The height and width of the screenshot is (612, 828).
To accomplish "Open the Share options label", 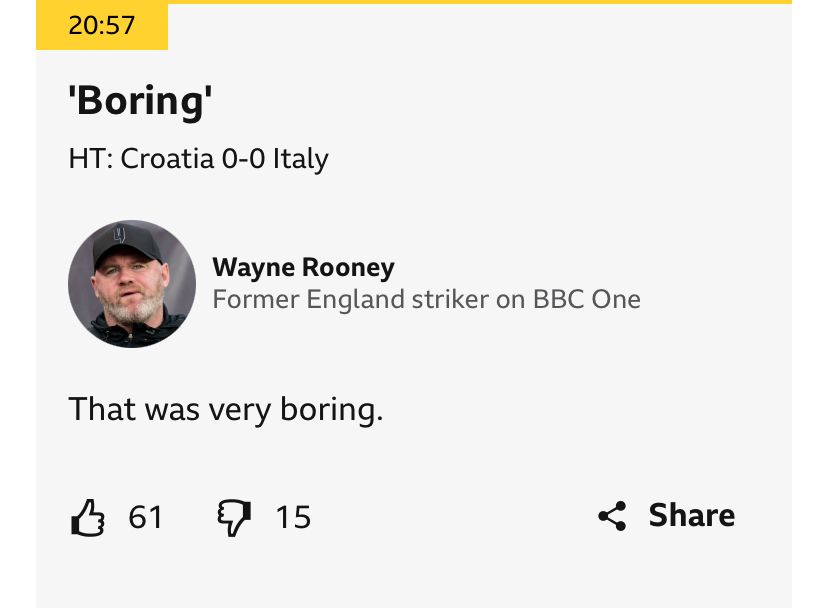I will (x=692, y=515).
